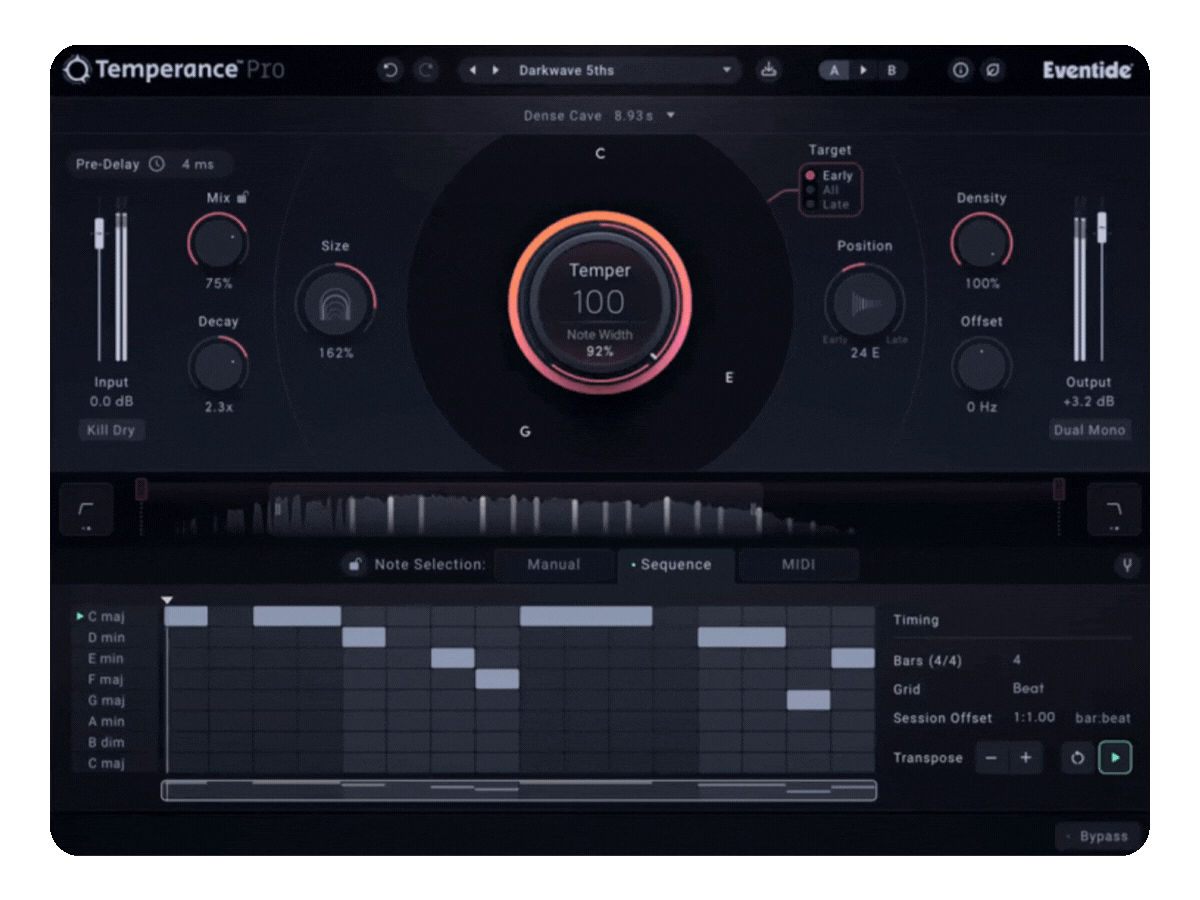Expand the Dense Cave reverb menu
The image size is (1200, 900).
click(x=671, y=116)
